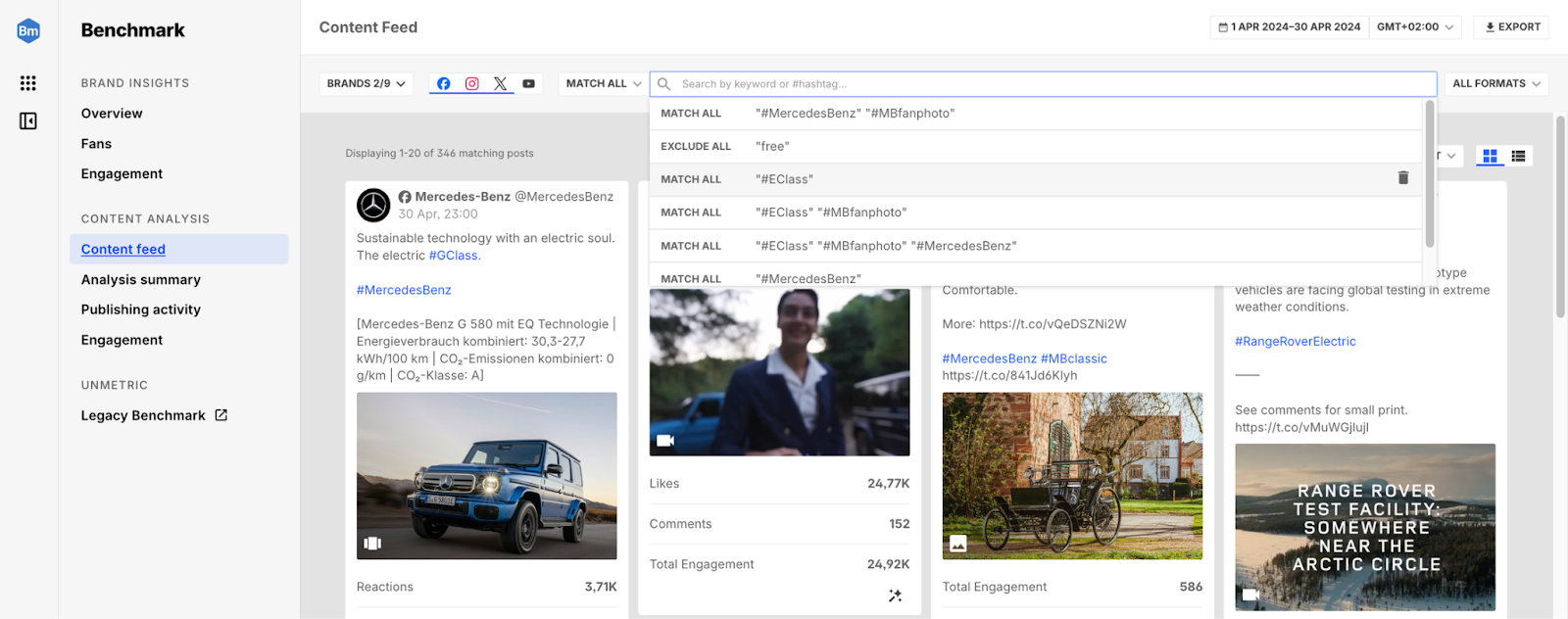Open the ALL FORMATS dropdown
The height and width of the screenshot is (619, 1568).
click(1496, 84)
